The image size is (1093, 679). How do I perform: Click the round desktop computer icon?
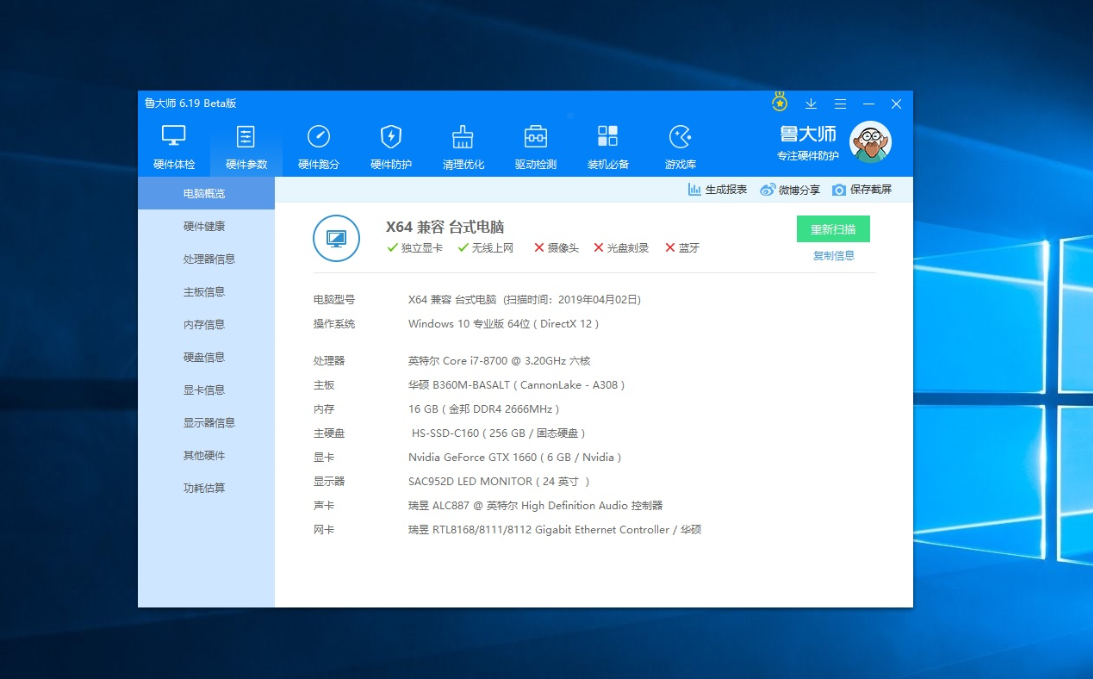pos(337,238)
